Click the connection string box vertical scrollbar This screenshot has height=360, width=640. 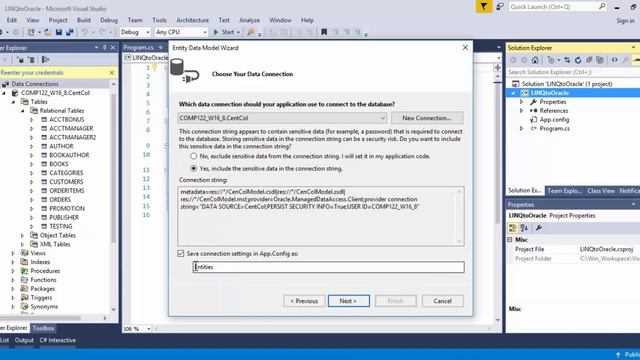(x=459, y=216)
